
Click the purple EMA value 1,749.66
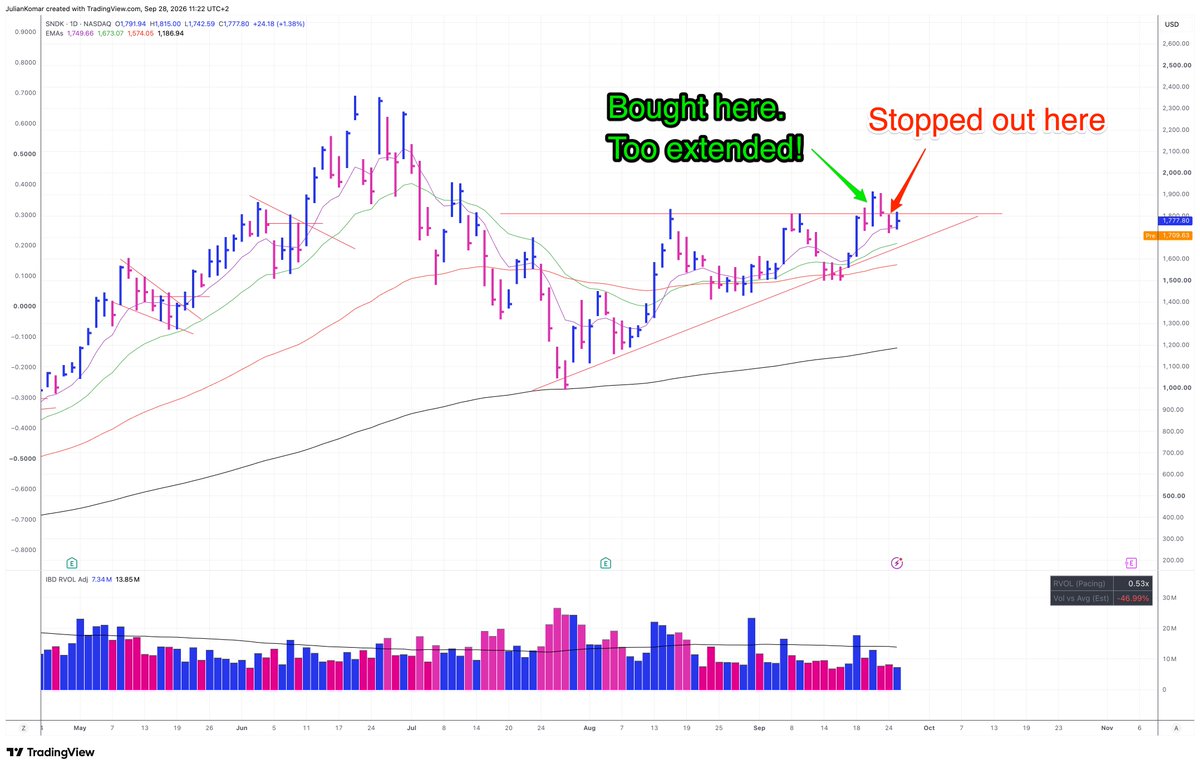(x=80, y=33)
